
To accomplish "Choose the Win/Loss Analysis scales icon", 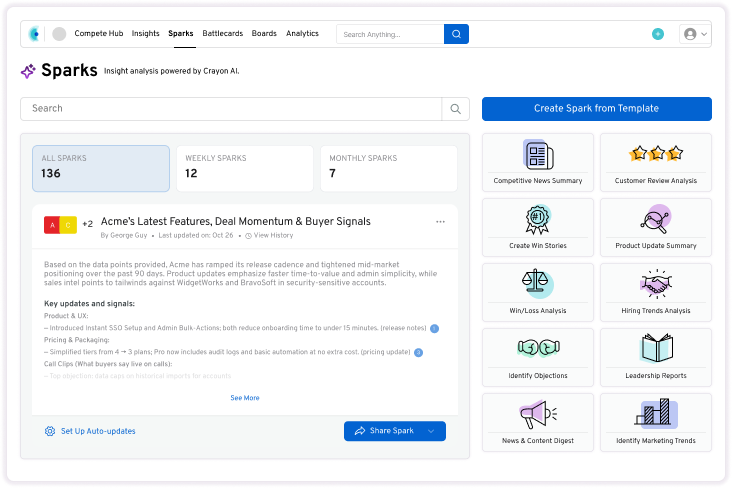I will pos(538,284).
